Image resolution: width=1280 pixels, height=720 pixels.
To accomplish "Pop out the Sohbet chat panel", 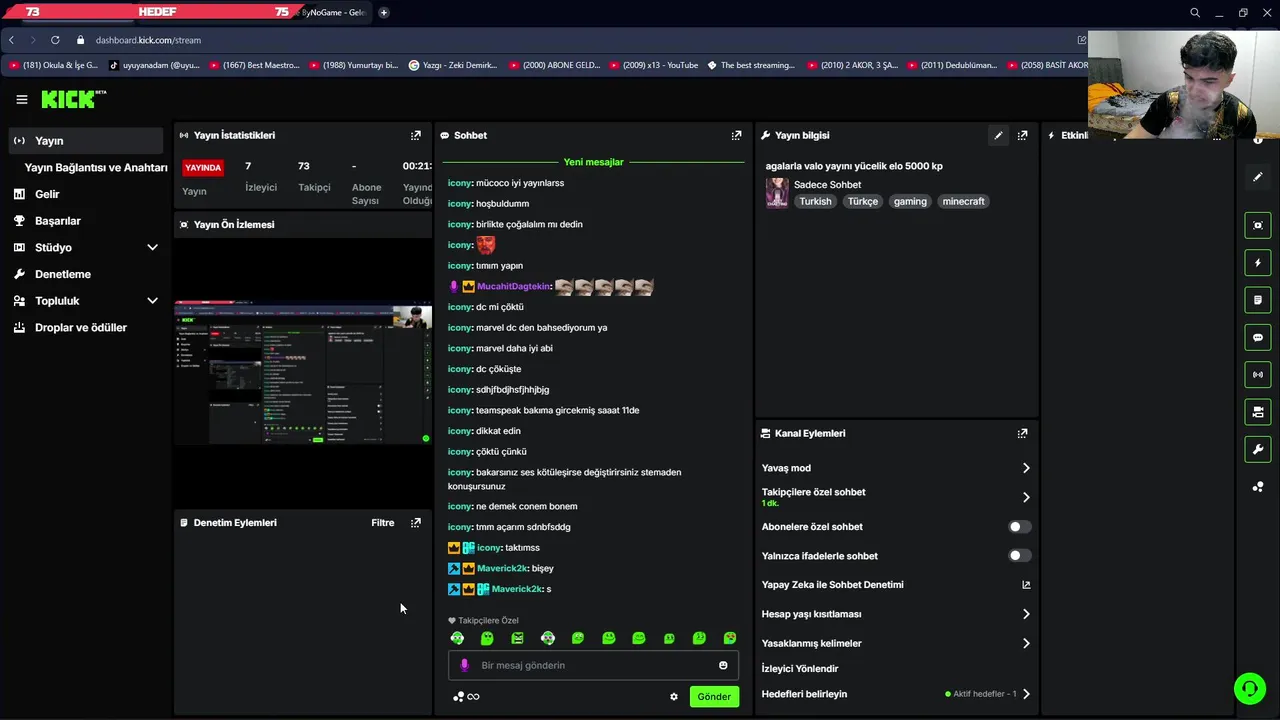I will [x=736, y=135].
